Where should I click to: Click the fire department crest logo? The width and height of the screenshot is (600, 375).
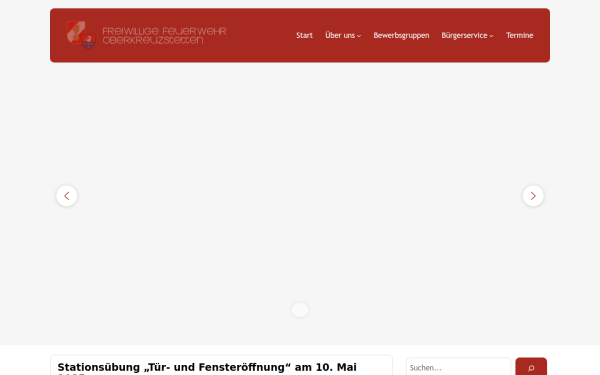pyautogui.click(x=81, y=35)
